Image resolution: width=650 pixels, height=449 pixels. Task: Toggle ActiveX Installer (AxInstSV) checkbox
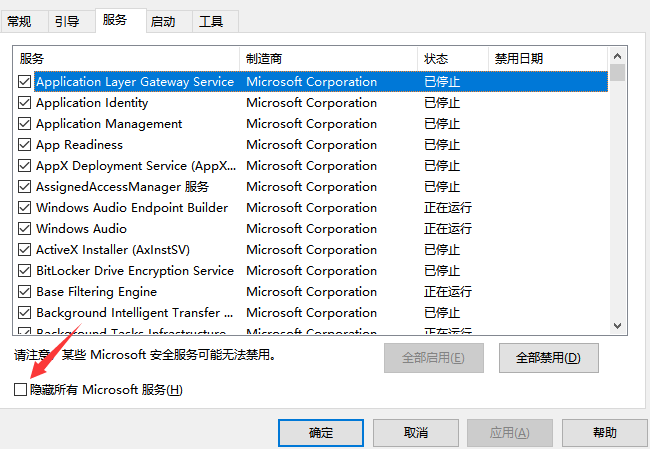25,250
